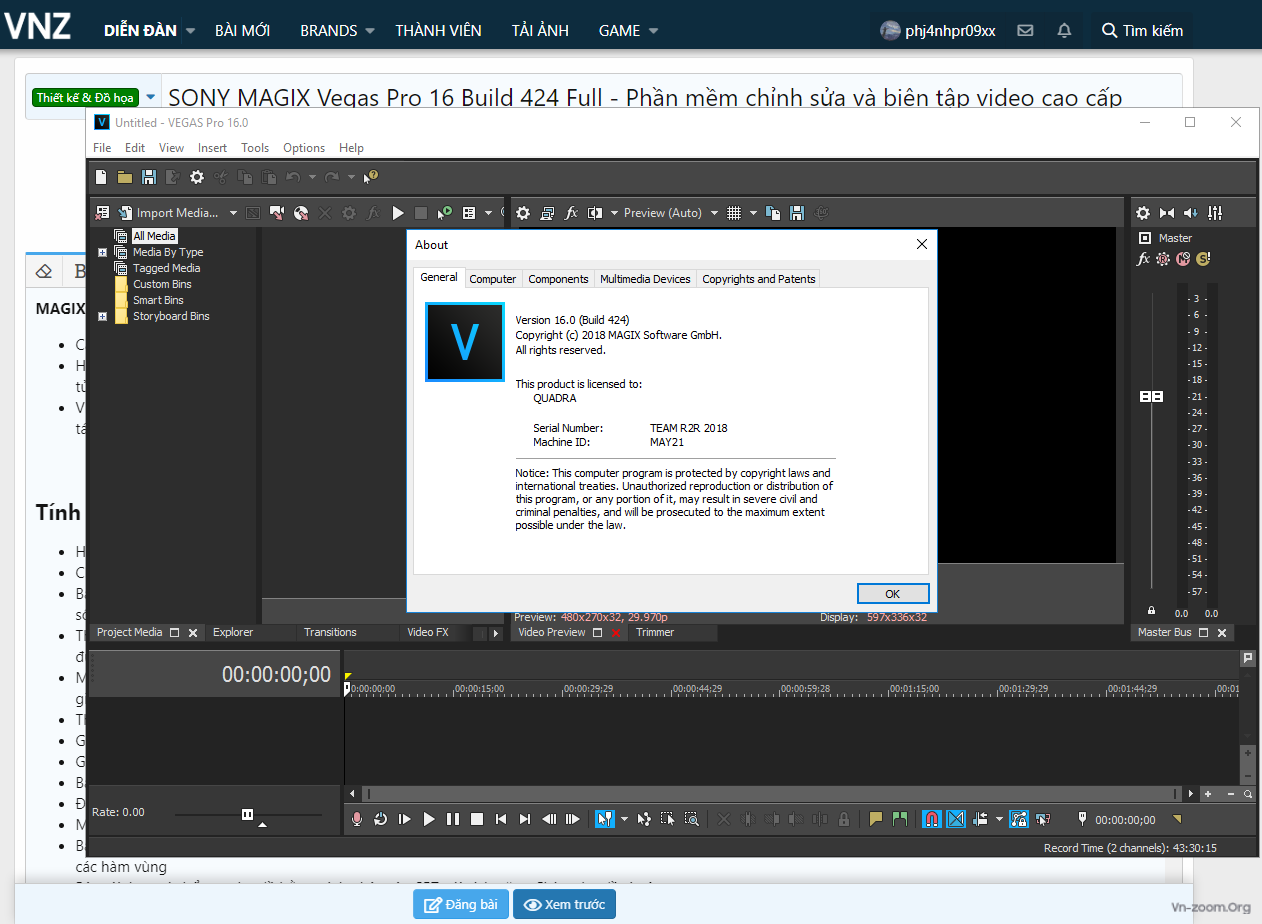Switch to the Components tab
The height and width of the screenshot is (924, 1262).
click(x=558, y=279)
